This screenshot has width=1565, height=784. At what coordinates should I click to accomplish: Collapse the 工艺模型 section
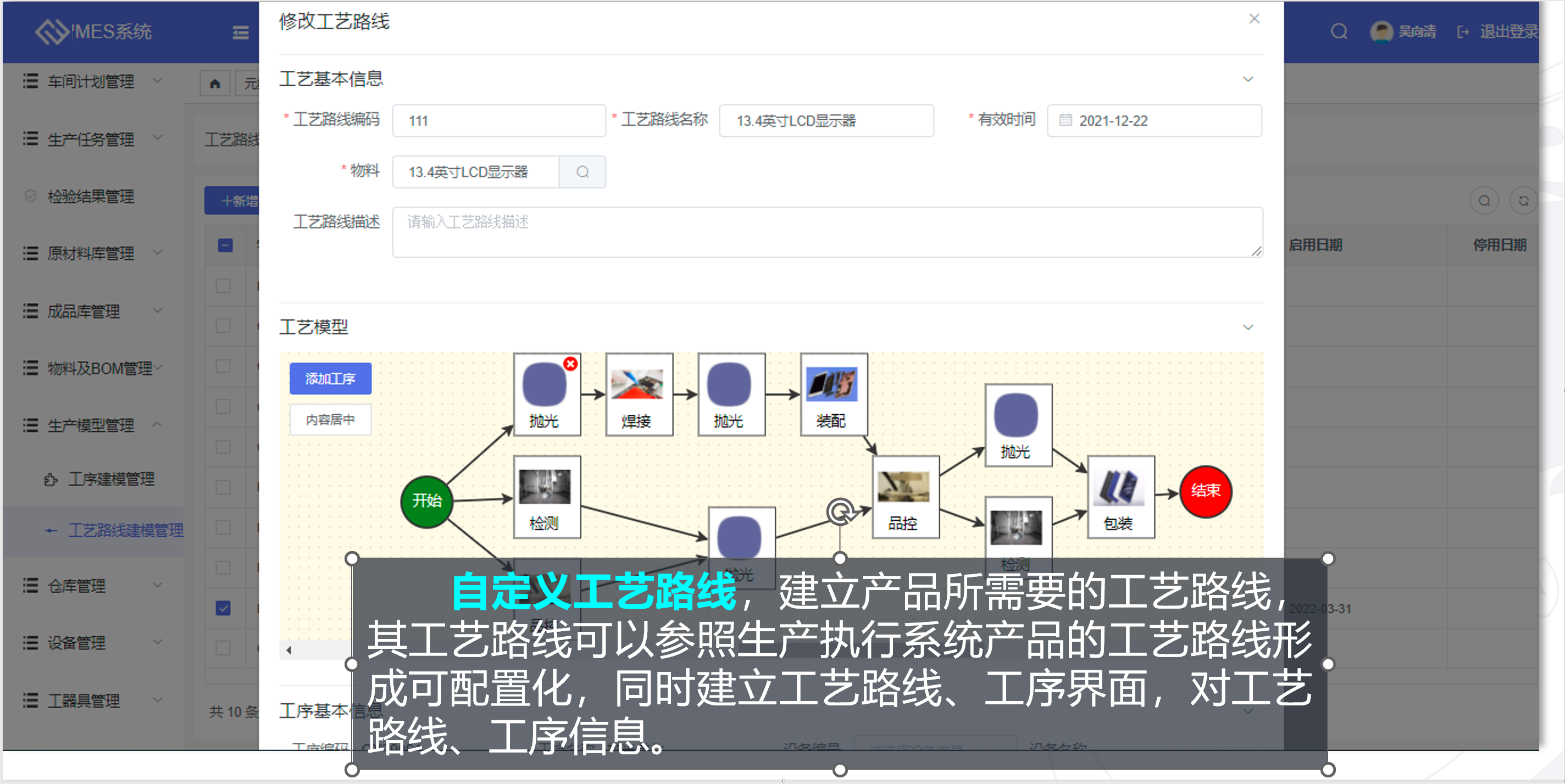[x=1248, y=327]
